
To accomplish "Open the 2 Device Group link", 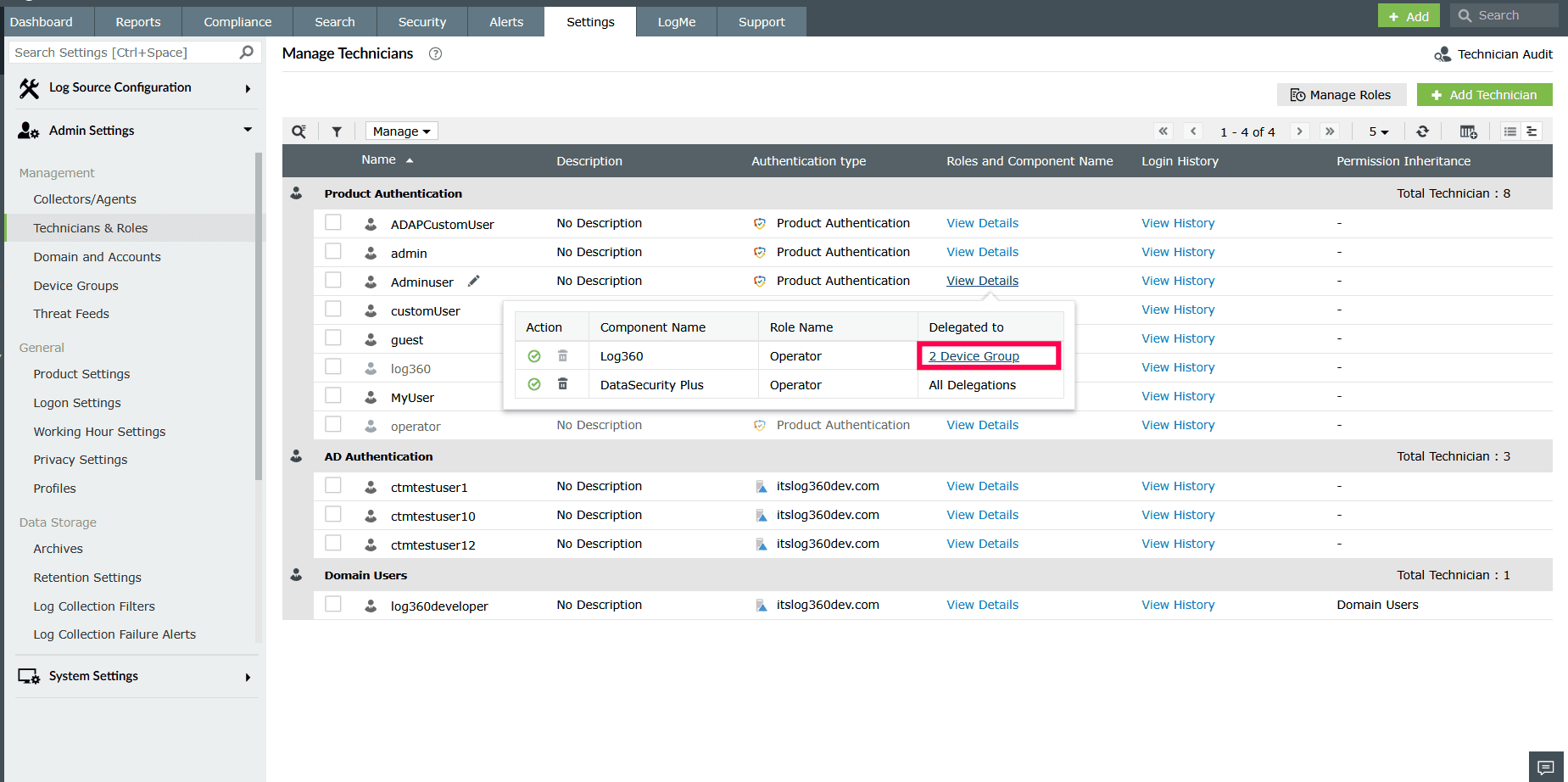I will tap(974, 356).
